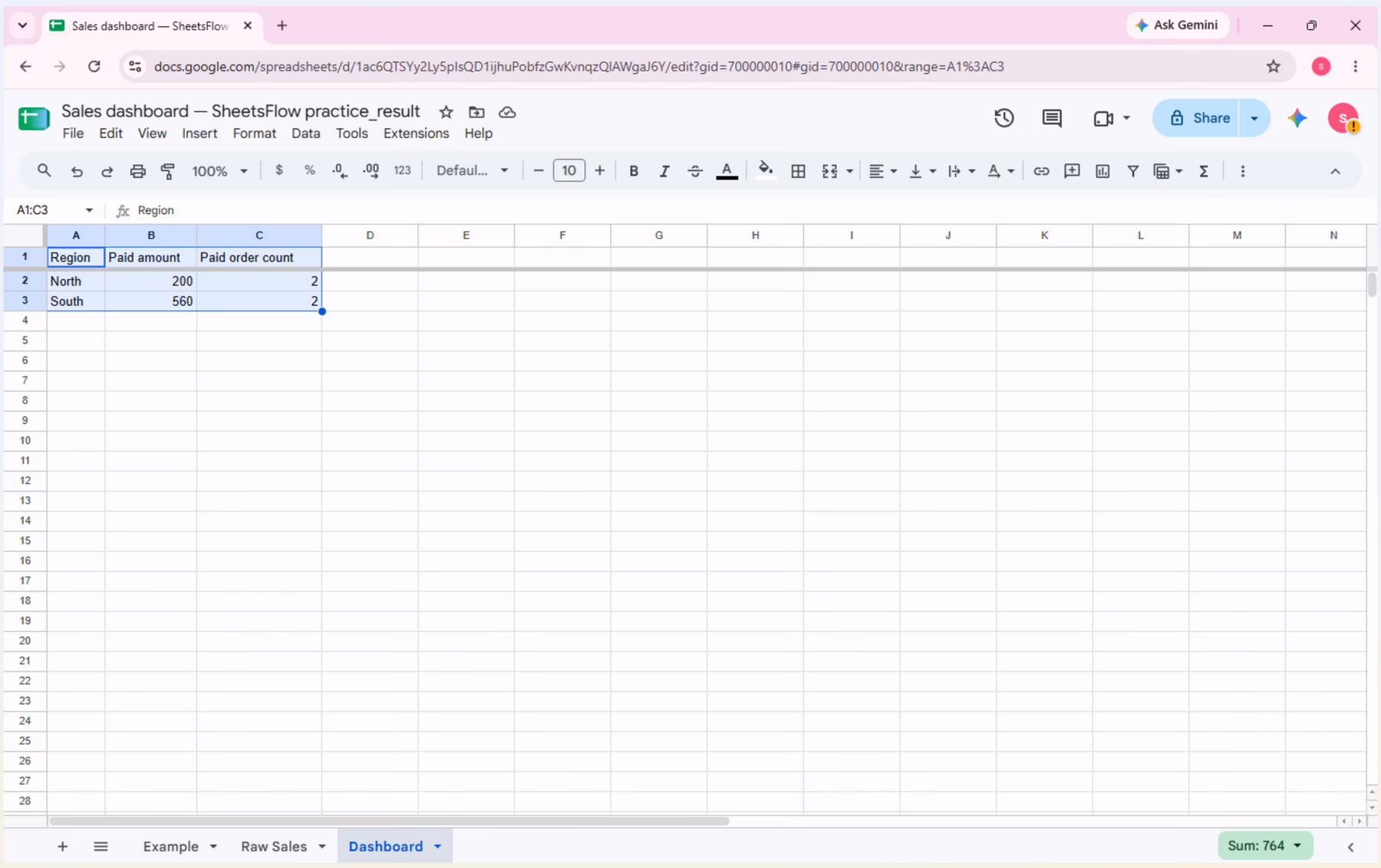This screenshot has width=1381, height=868.
Task: Expand the name box dropdown arrow
Action: 89,210
